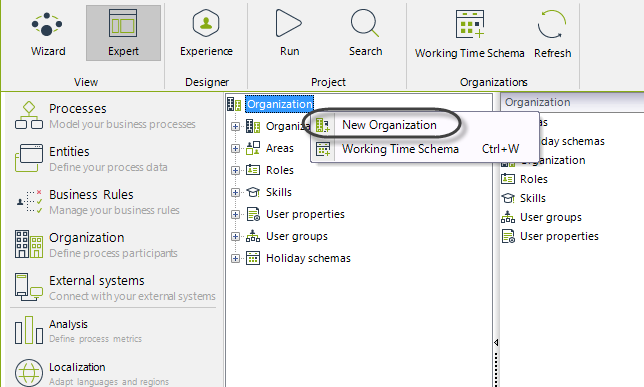Select Areas in the tree
This screenshot has width=644, height=387.
280,148
